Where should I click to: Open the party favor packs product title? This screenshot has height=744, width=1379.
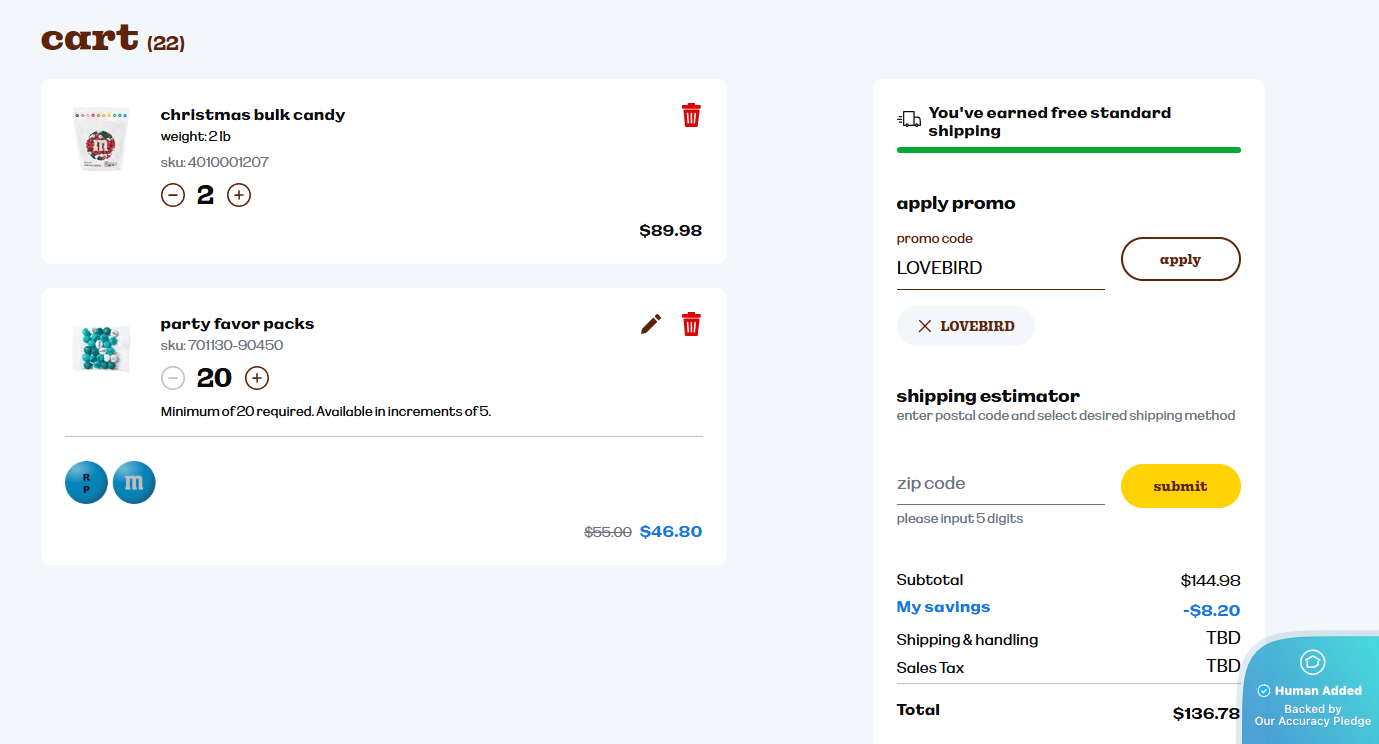(237, 324)
